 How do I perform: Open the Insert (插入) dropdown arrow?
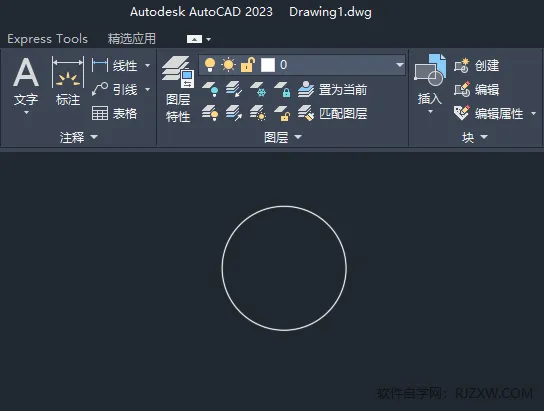[x=430, y=112]
